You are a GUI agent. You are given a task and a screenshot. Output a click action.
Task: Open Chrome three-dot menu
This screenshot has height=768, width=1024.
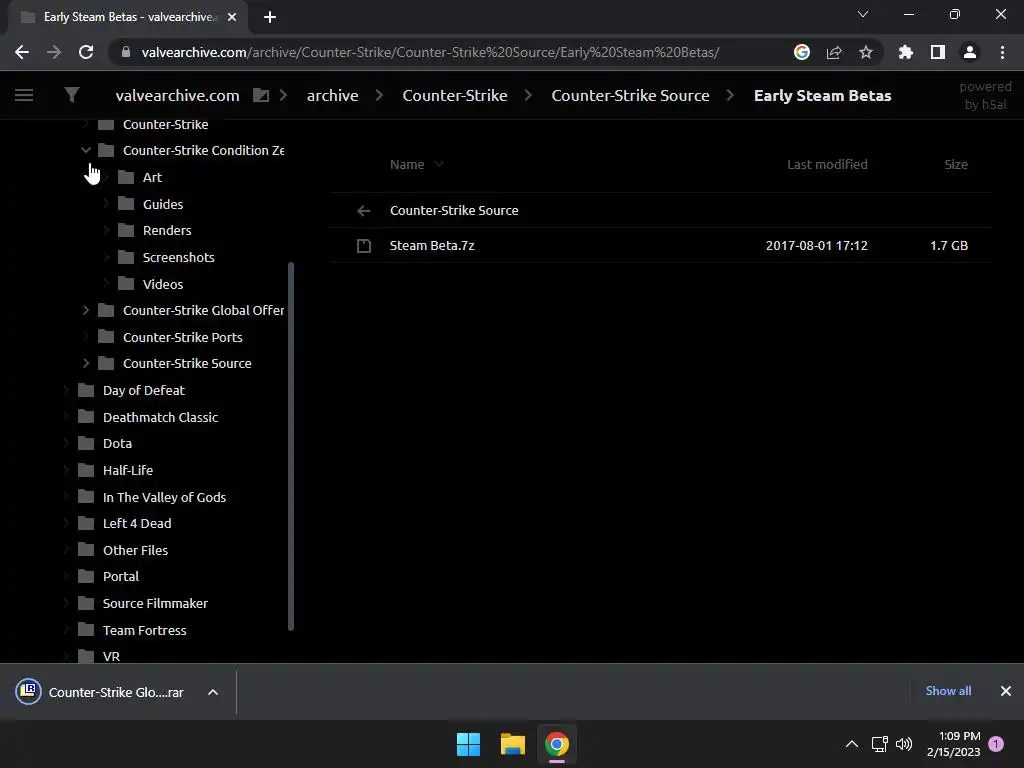[1002, 52]
